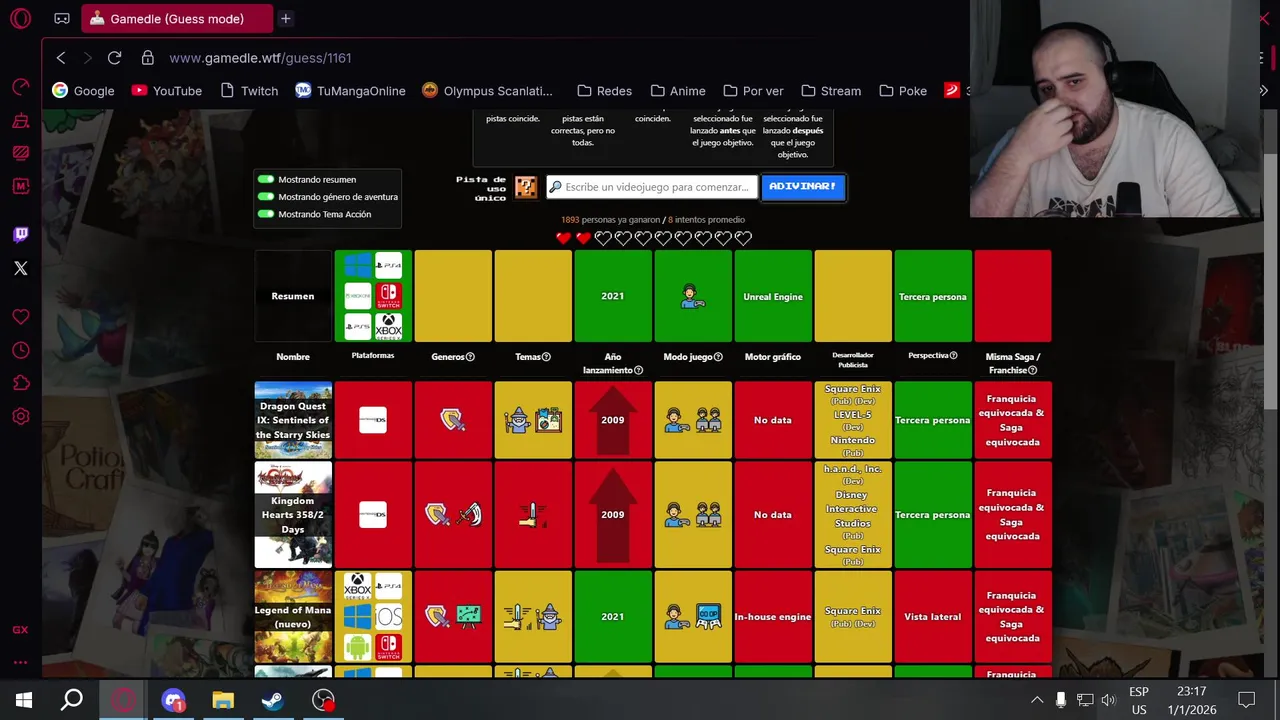Click the In-house engine cell for Legend of Mana
Image resolution: width=1280 pixels, height=720 pixels.
tap(773, 617)
